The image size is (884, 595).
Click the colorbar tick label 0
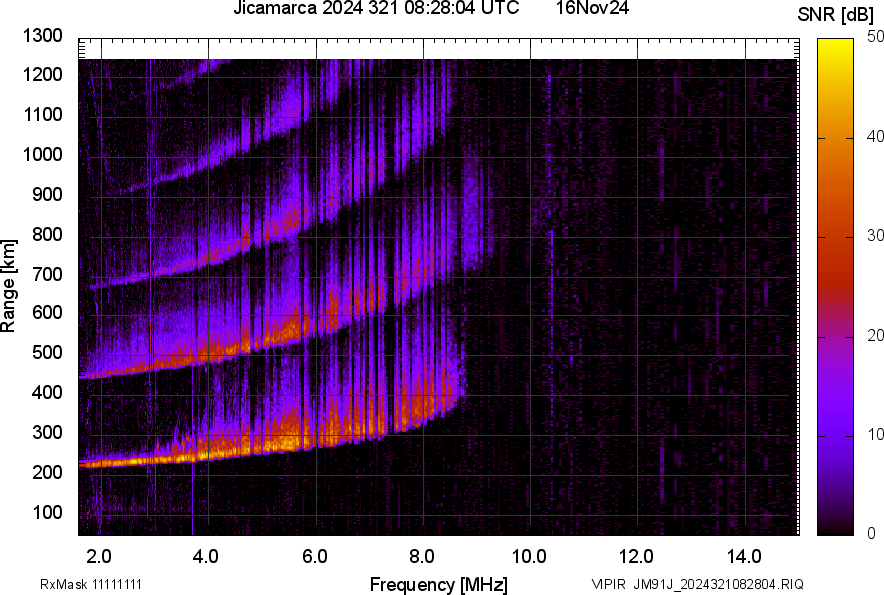pos(872,533)
